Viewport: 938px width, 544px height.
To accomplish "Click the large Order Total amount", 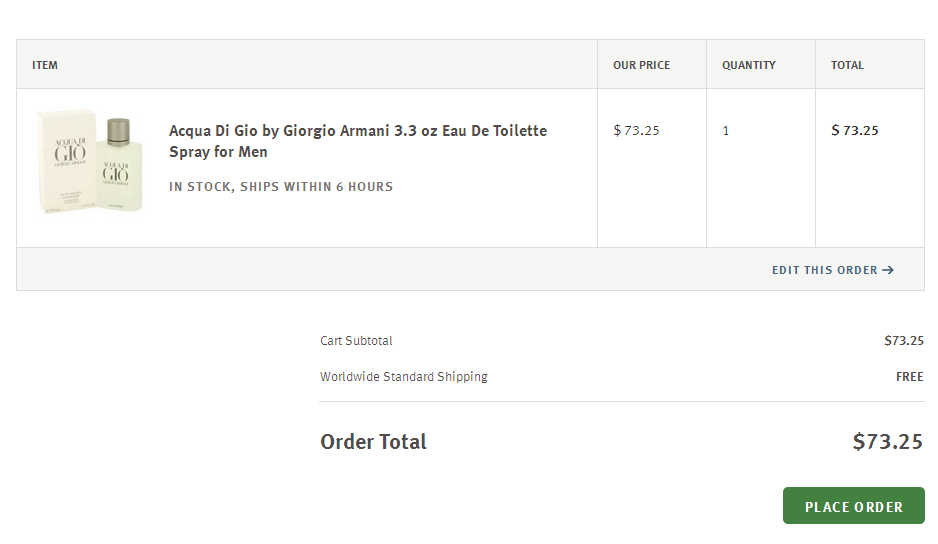I will (x=887, y=442).
